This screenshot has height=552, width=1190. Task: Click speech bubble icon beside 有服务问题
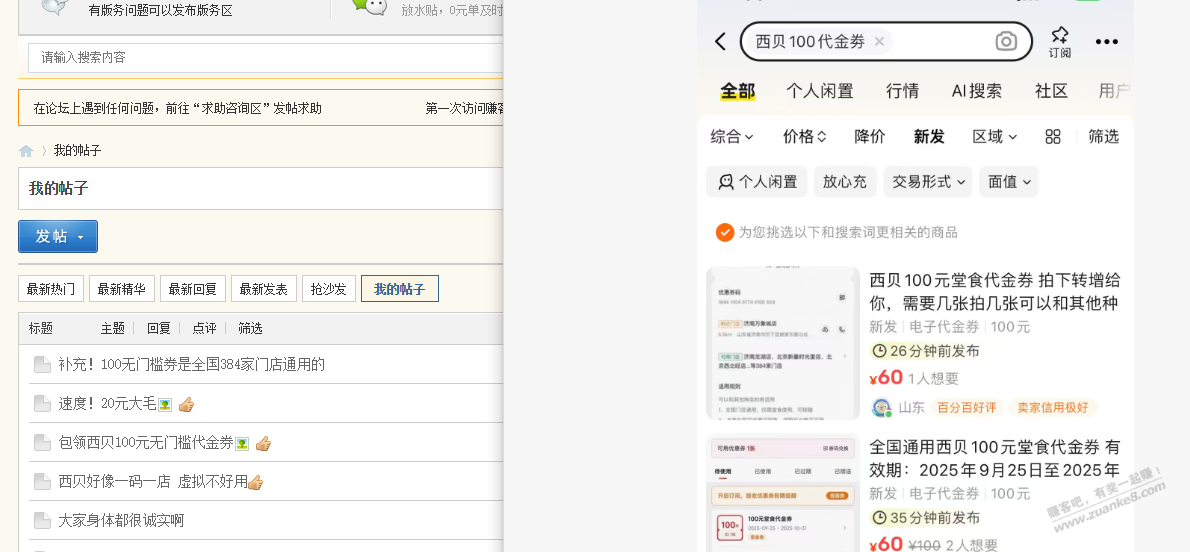pyautogui.click(x=55, y=6)
